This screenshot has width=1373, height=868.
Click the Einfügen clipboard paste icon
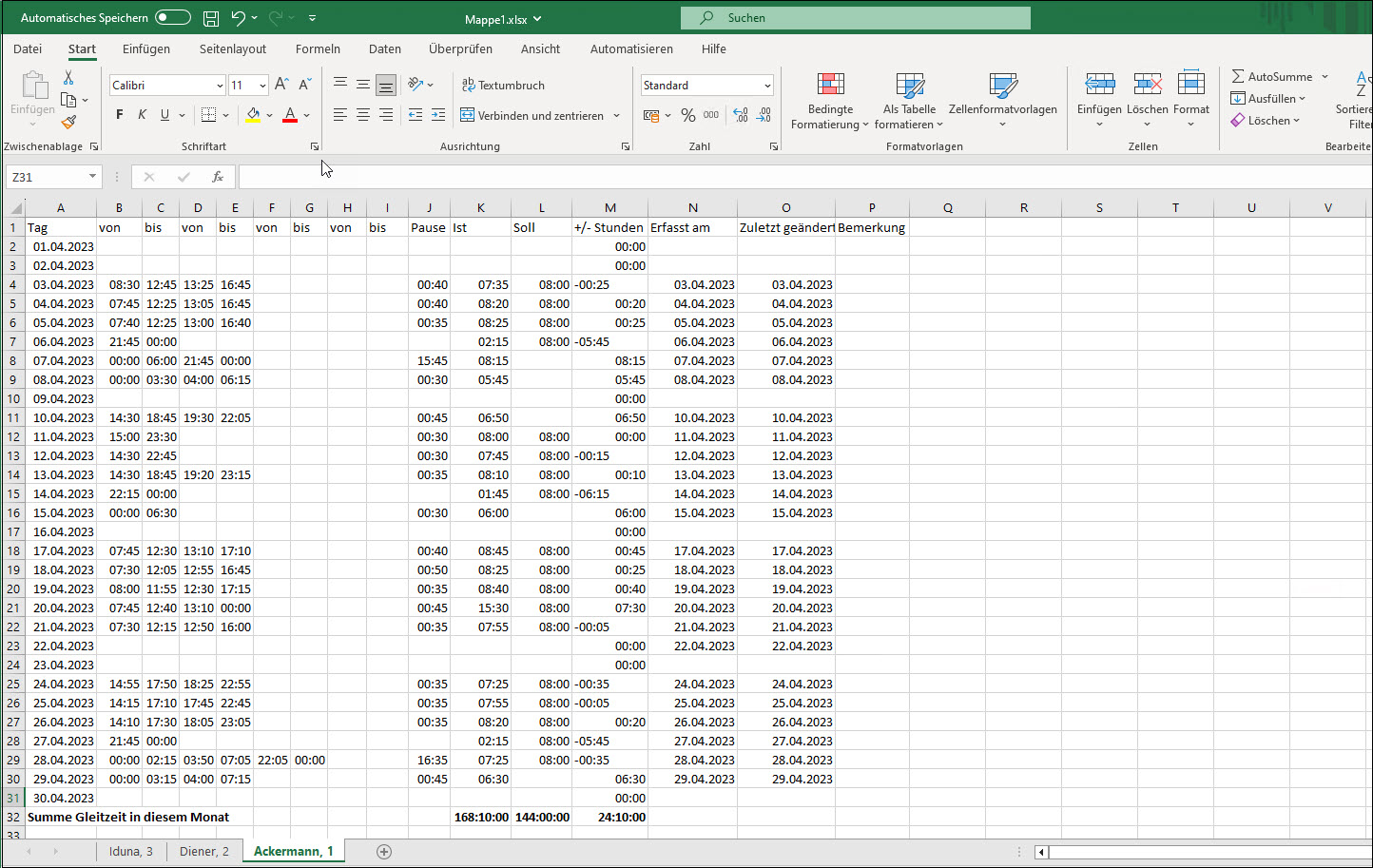tap(33, 87)
